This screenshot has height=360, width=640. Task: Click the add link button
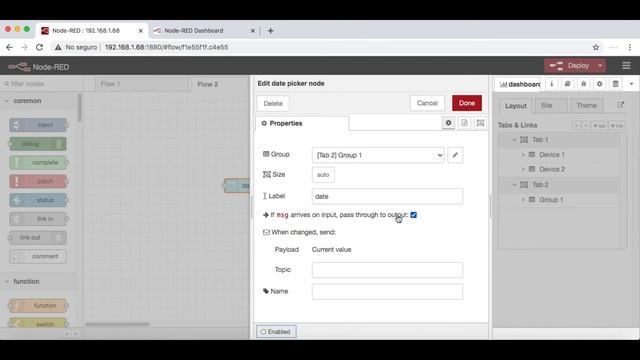(616, 125)
